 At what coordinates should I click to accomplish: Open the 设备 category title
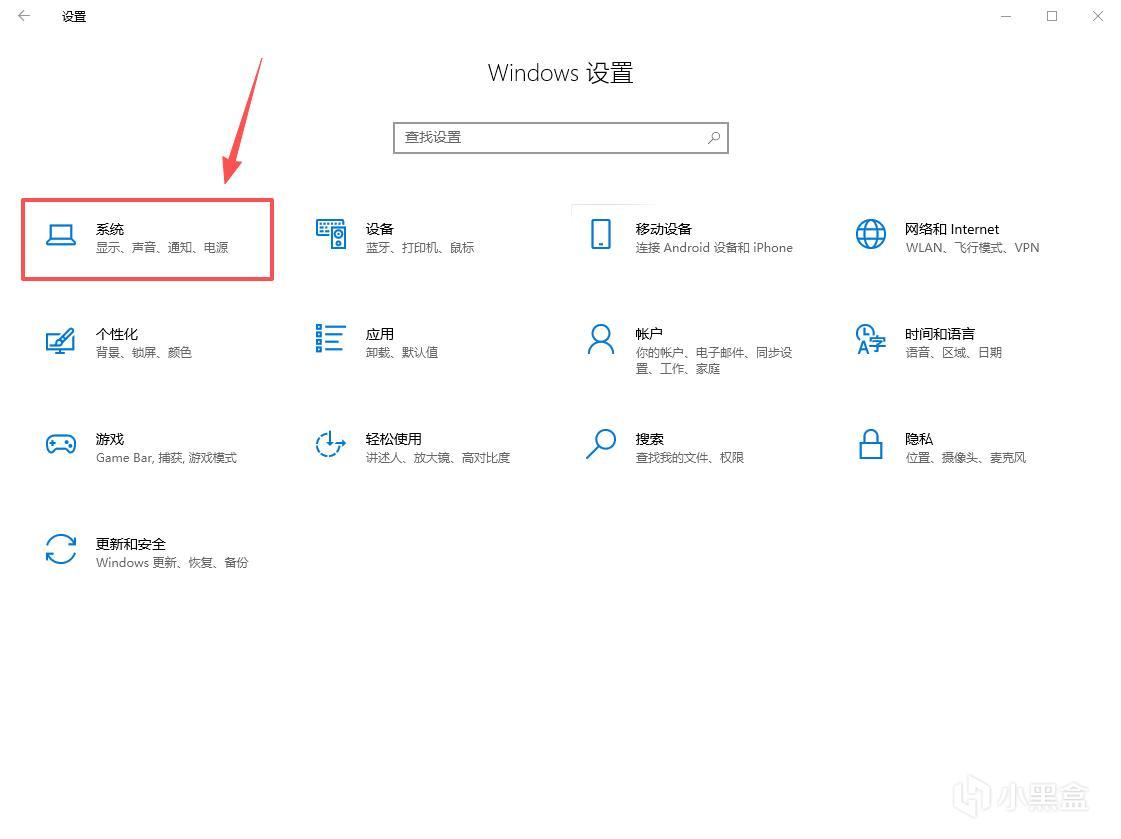click(x=380, y=229)
